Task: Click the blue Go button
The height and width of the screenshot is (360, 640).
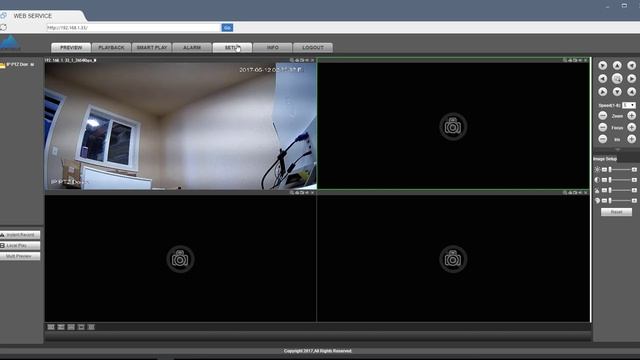Action: point(227,28)
